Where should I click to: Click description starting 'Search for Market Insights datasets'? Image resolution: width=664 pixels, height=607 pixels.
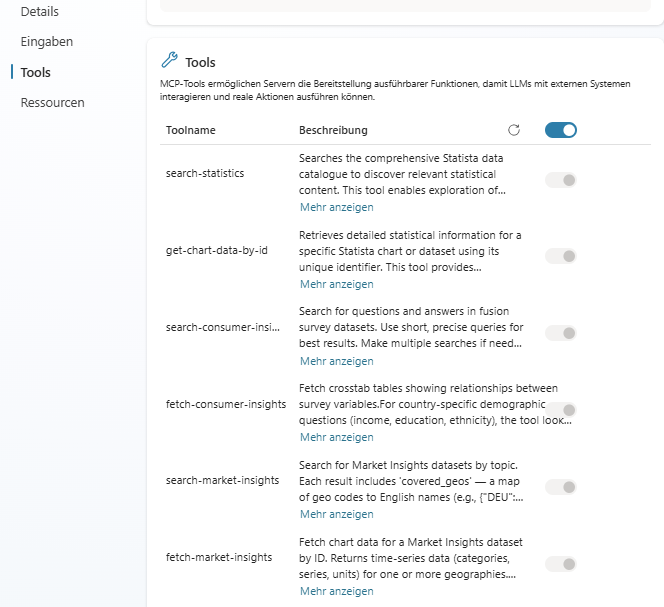[x=411, y=481]
